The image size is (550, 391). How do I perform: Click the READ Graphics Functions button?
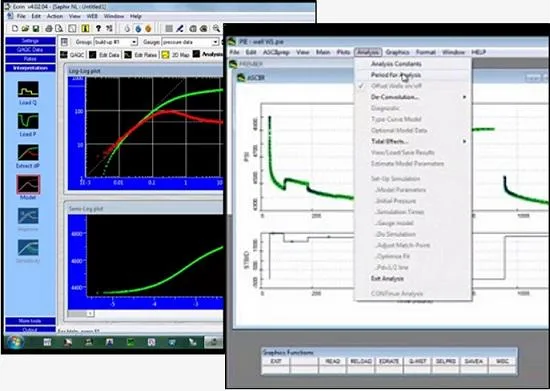tap(333, 361)
